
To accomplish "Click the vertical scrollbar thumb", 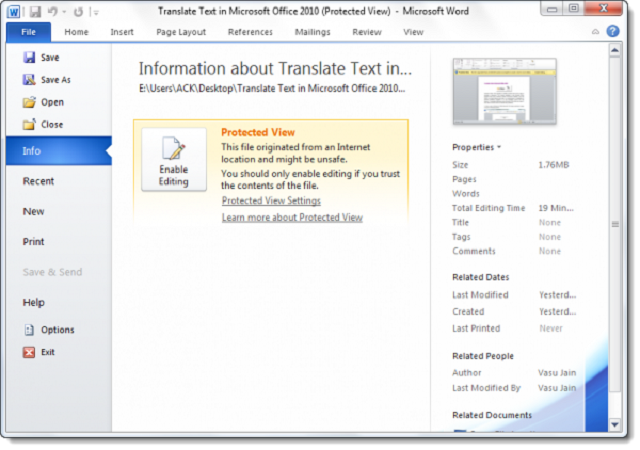I will pyautogui.click(x=615, y=224).
